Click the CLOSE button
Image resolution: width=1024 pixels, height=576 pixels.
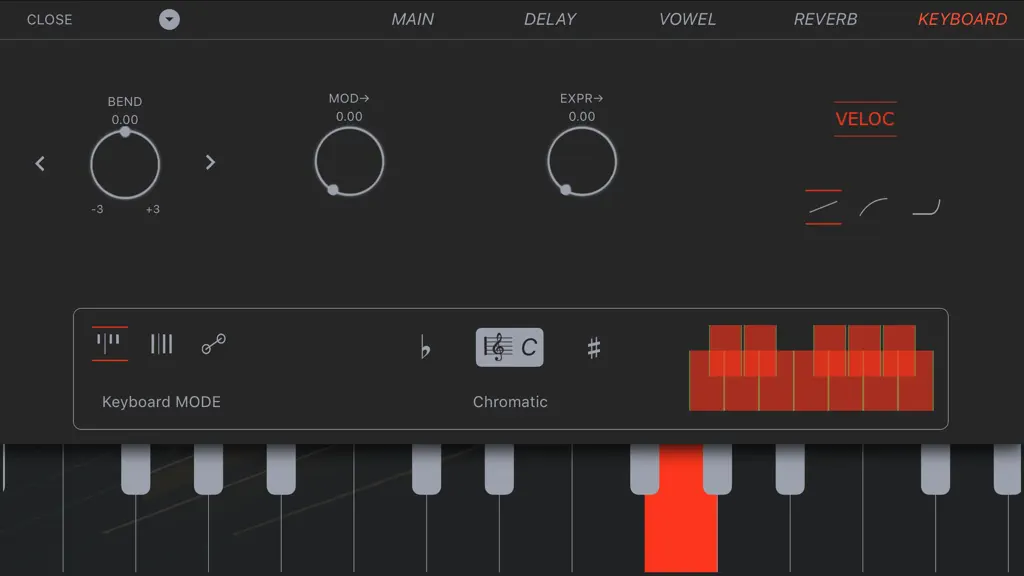click(50, 20)
